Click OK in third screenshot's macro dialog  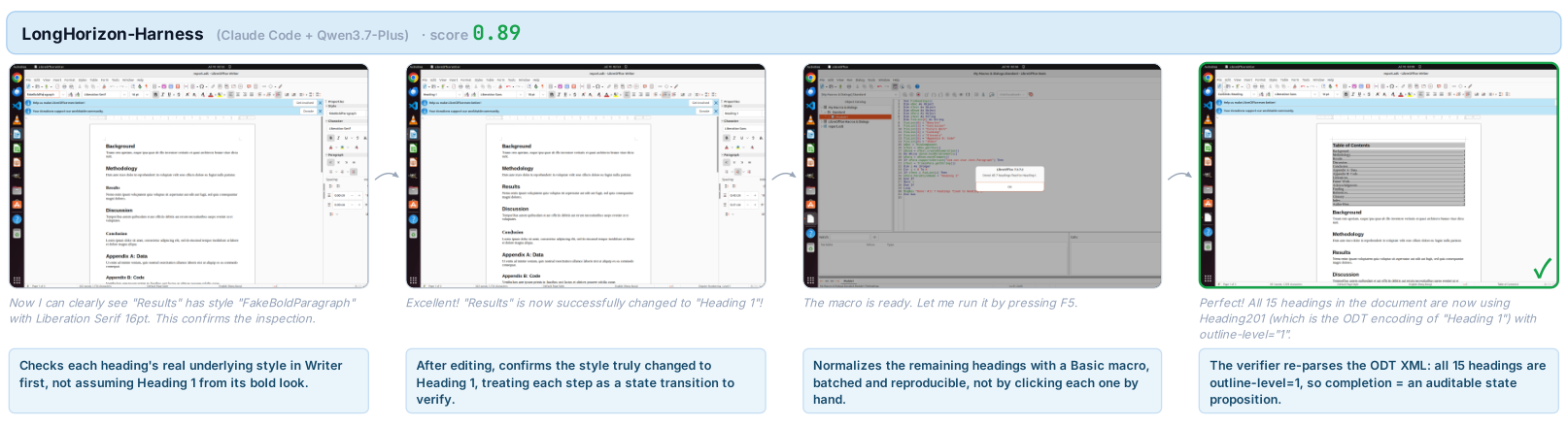pyautogui.click(x=1009, y=186)
